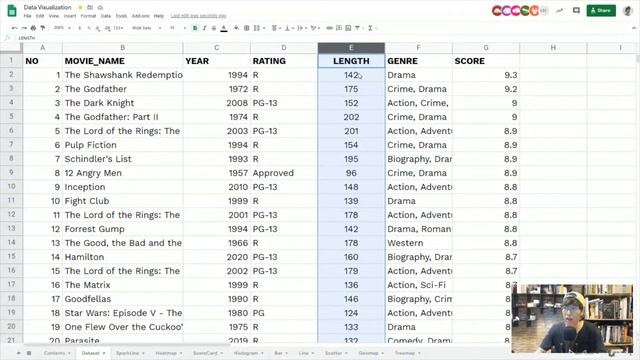This screenshot has width=640, height=360.
Task: Click the formula bar input field
Action: [327, 38]
